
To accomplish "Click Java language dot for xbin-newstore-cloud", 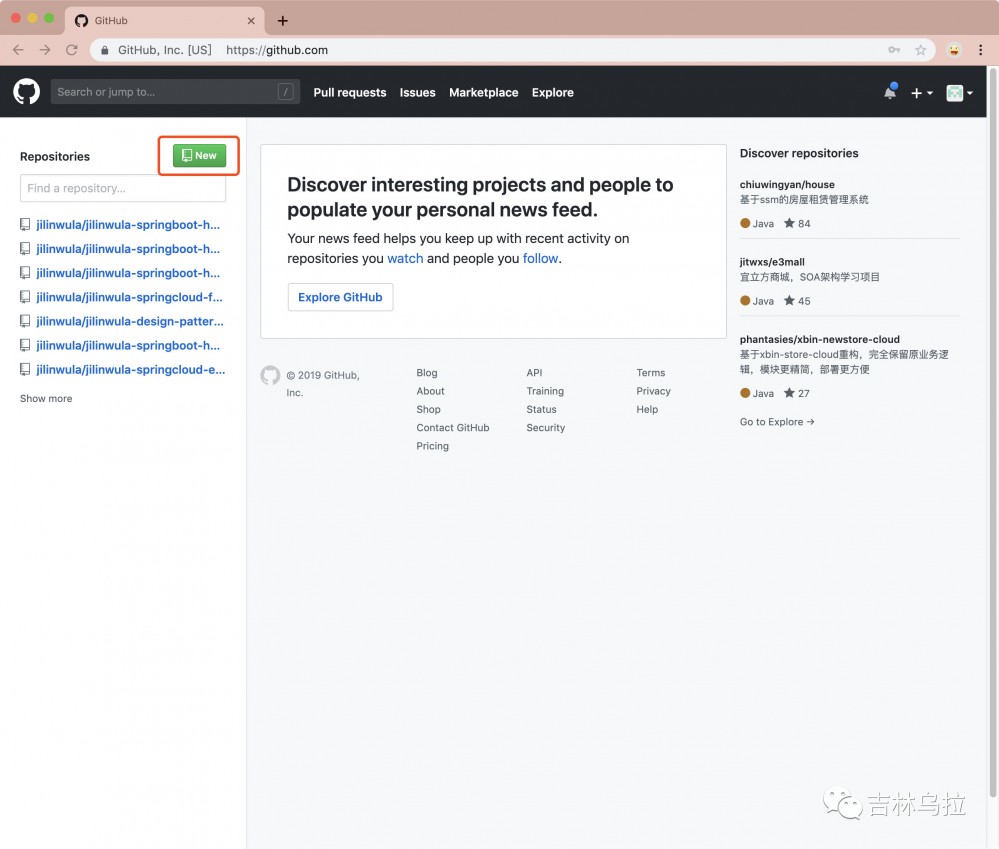I will [745, 393].
